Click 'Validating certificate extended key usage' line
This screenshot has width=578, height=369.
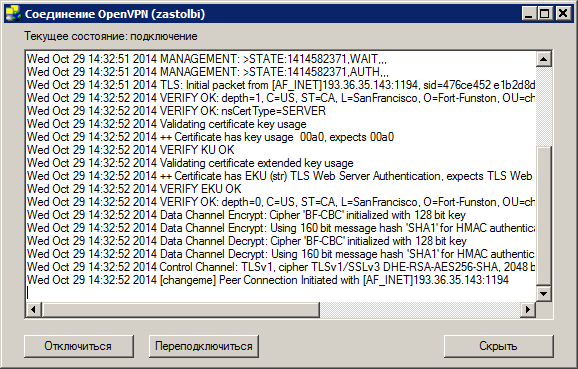190,163
